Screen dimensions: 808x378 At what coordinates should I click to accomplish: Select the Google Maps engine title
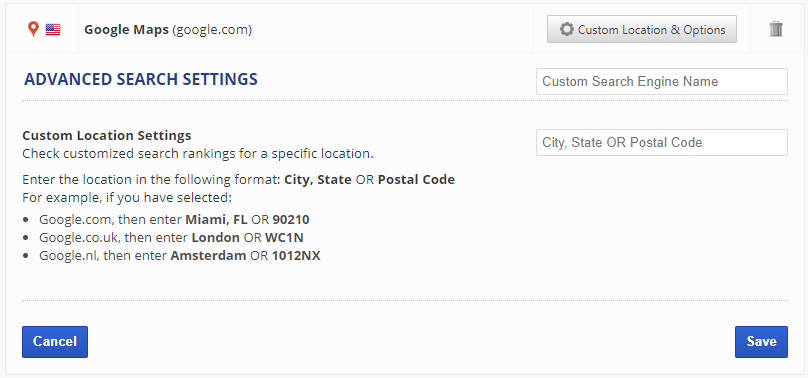(x=126, y=30)
